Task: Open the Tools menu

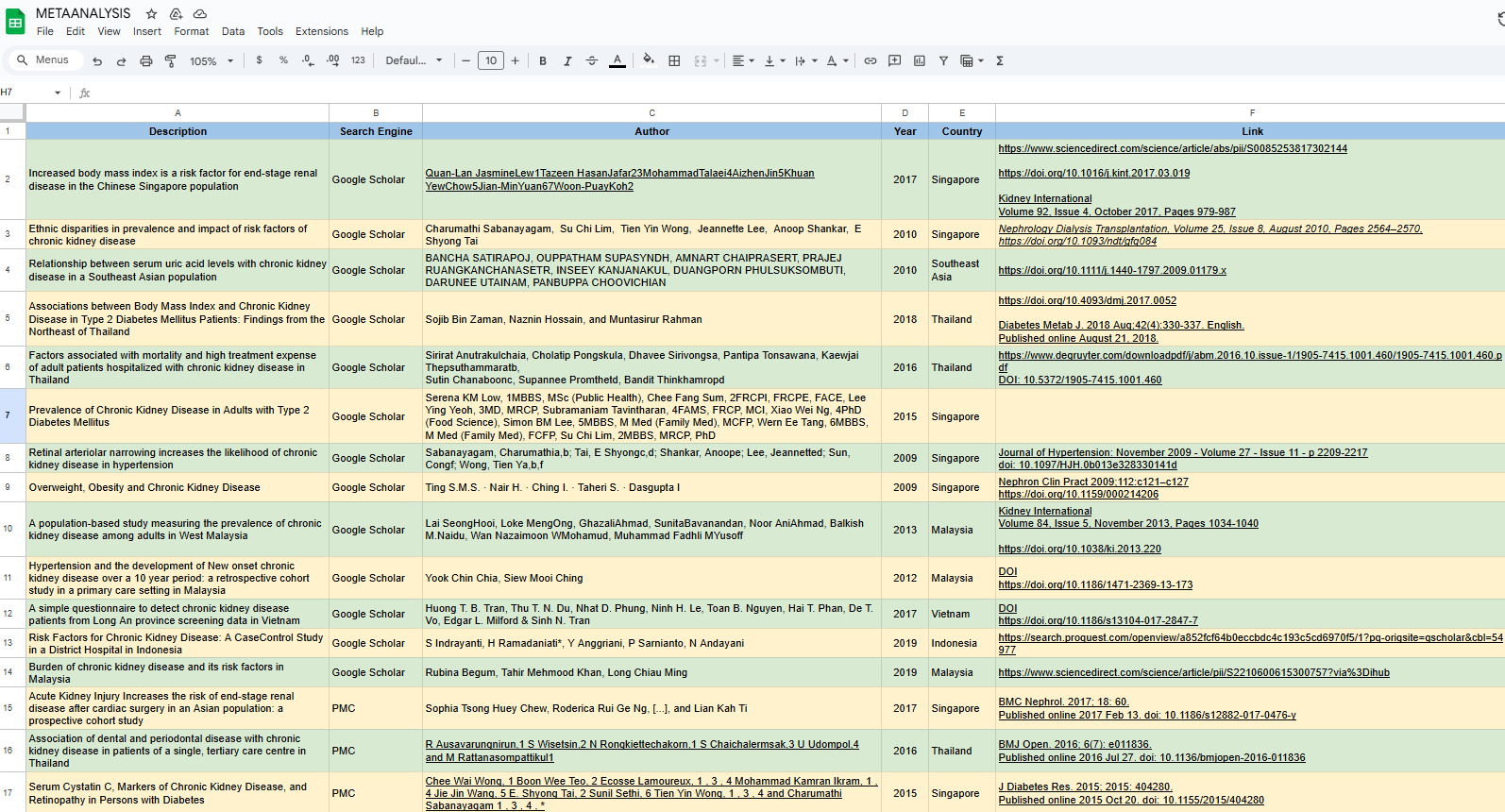Action: [270, 31]
